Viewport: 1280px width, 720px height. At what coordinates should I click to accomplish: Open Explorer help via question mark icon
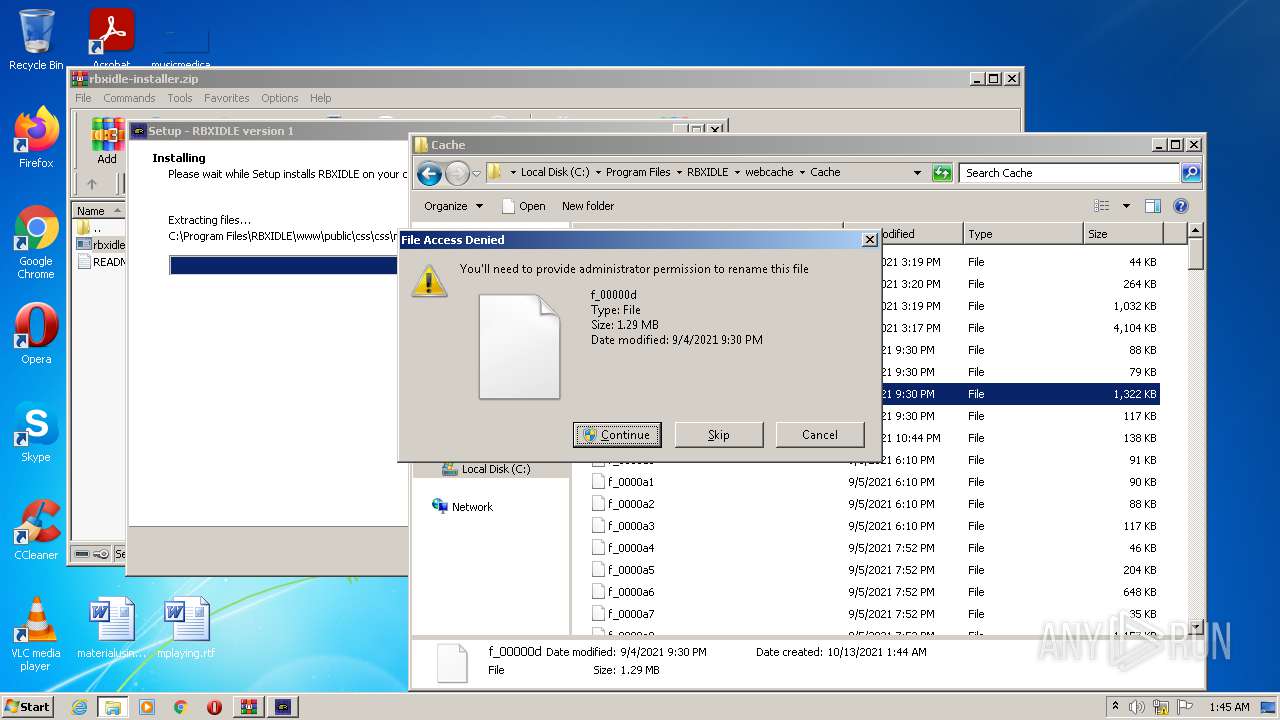(x=1180, y=206)
